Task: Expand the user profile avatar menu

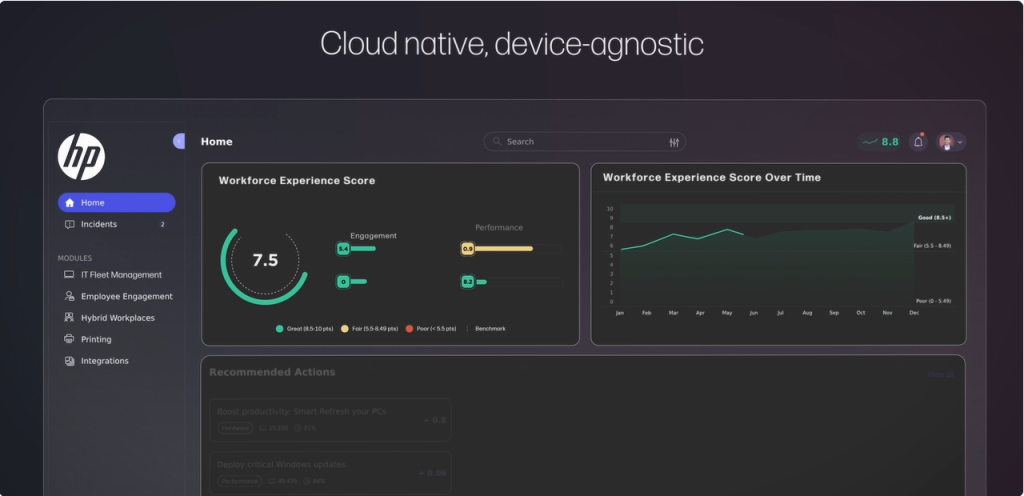Action: coord(951,142)
